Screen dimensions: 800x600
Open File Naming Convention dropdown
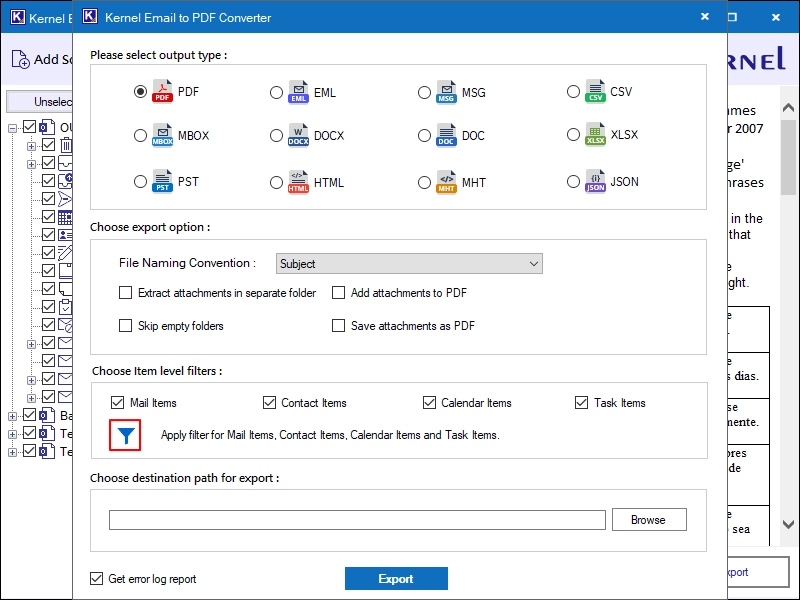click(409, 264)
